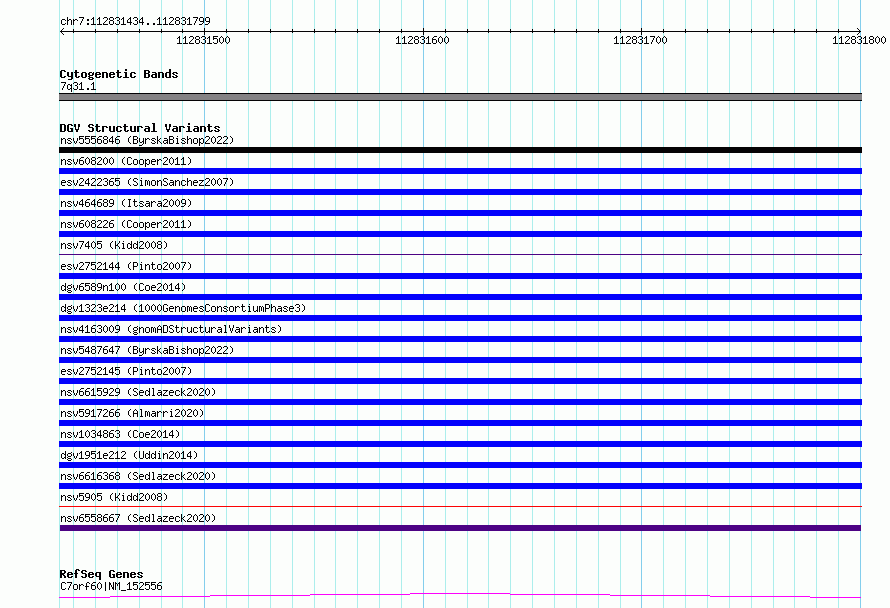Click the dark purple bar of nsv6558667
Image resolution: width=890 pixels, height=608 pixels.
point(460,528)
